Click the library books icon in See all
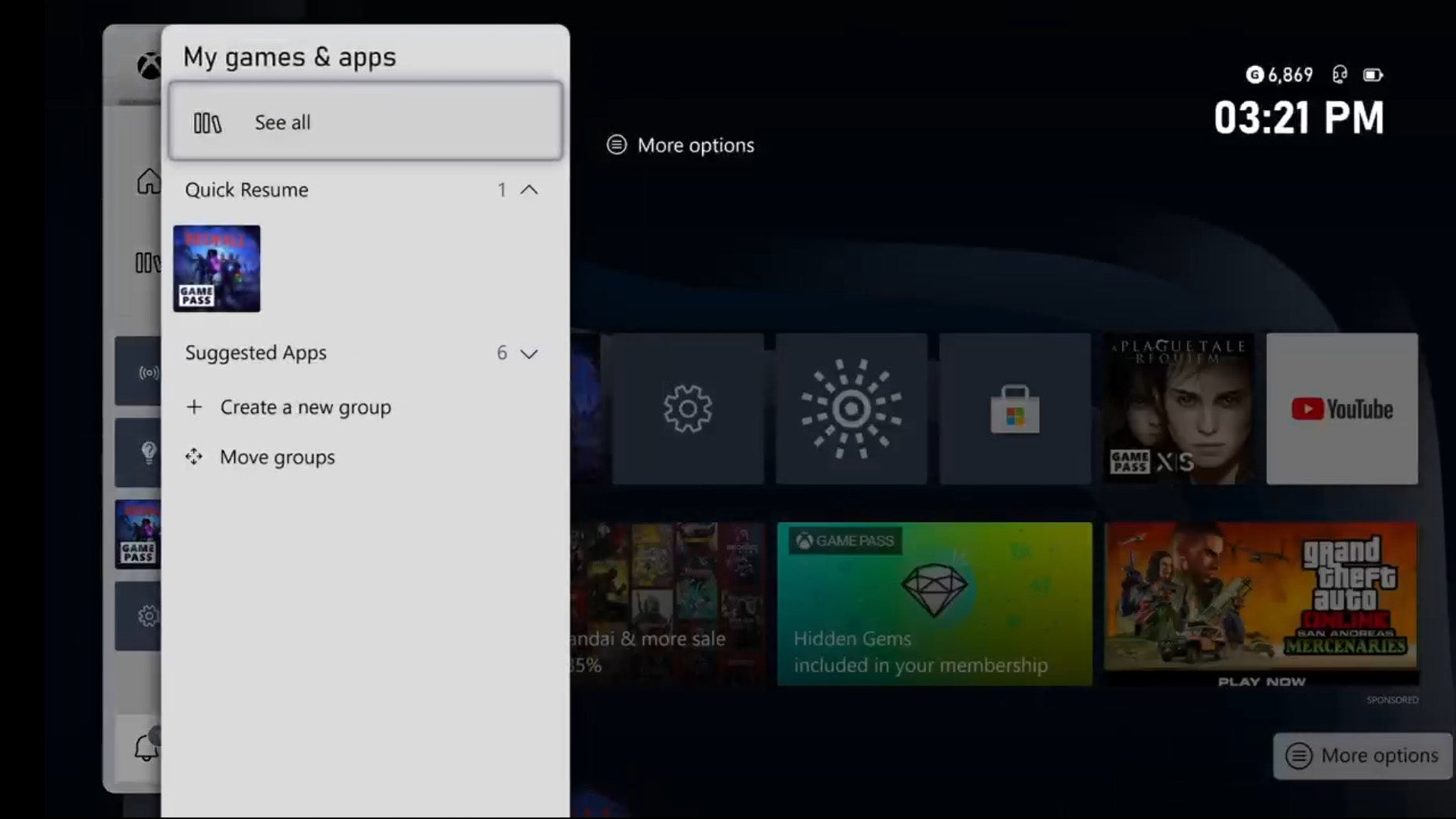 point(207,123)
